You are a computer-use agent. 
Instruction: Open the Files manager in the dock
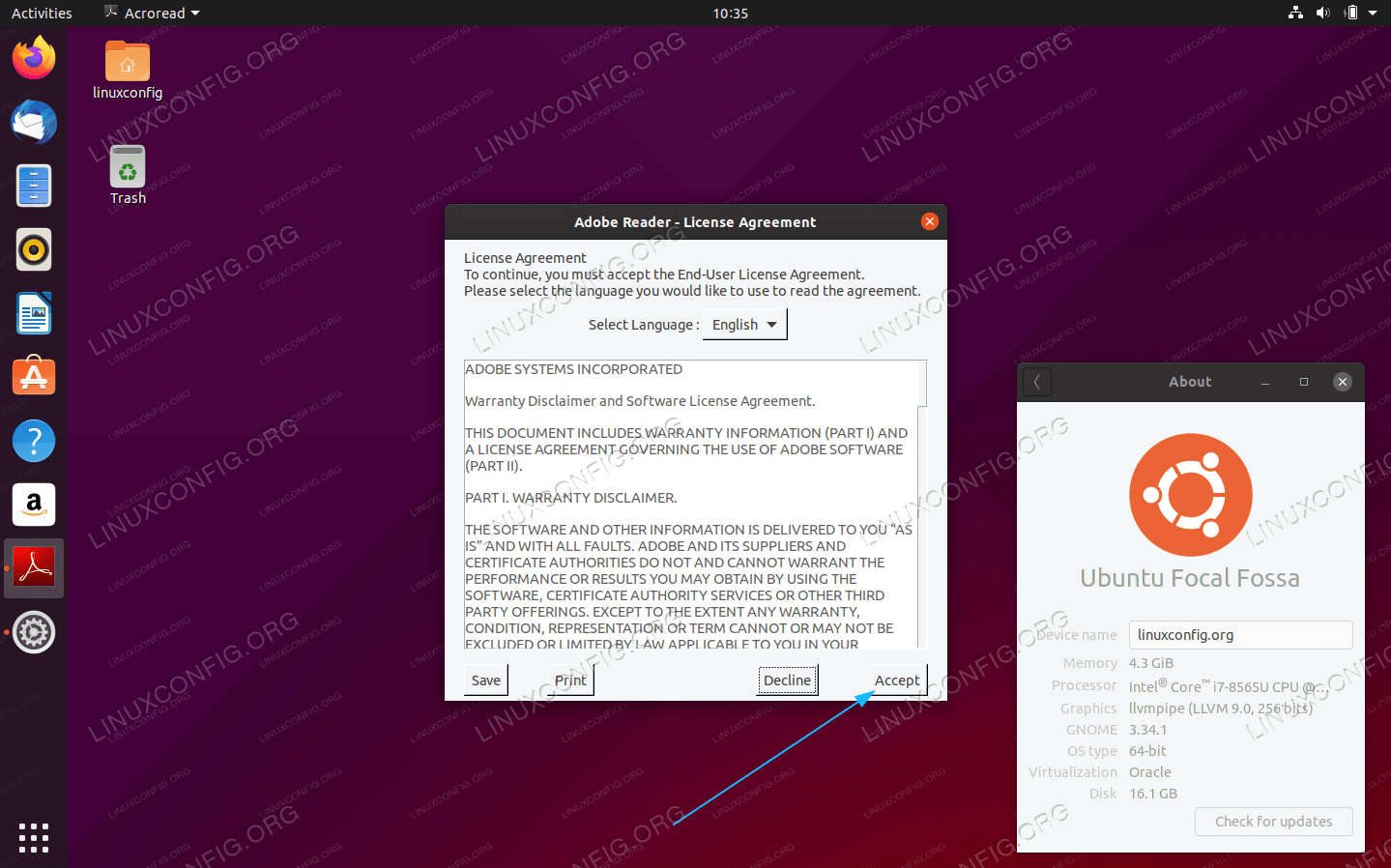point(34,186)
